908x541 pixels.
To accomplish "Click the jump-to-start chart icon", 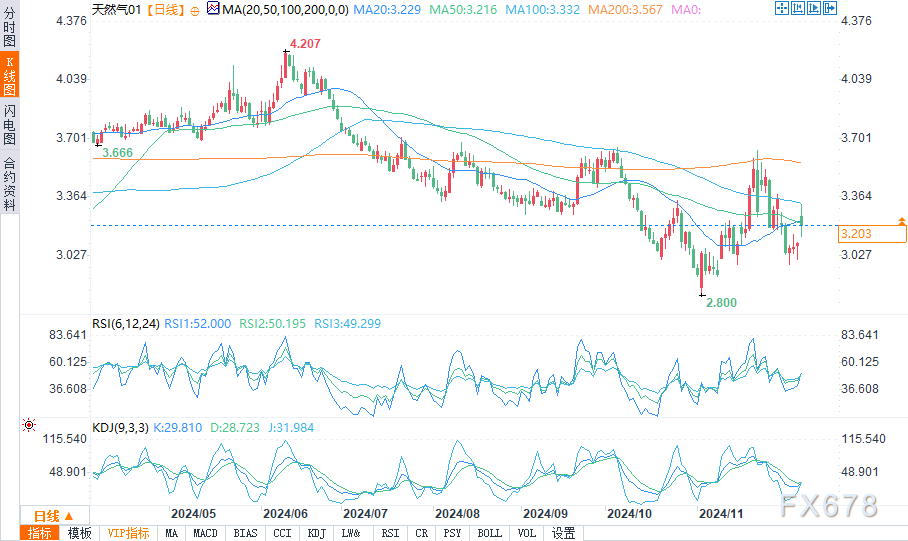I will coord(797,8).
